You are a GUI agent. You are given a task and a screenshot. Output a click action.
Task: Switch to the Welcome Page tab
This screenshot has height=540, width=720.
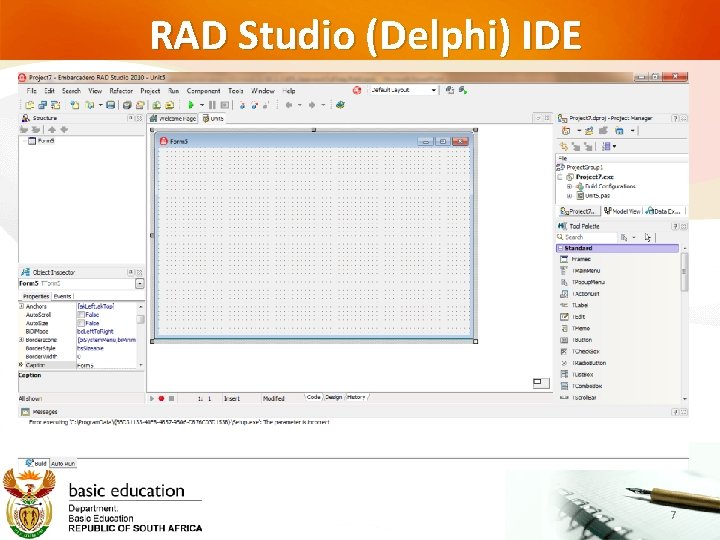pos(173,118)
